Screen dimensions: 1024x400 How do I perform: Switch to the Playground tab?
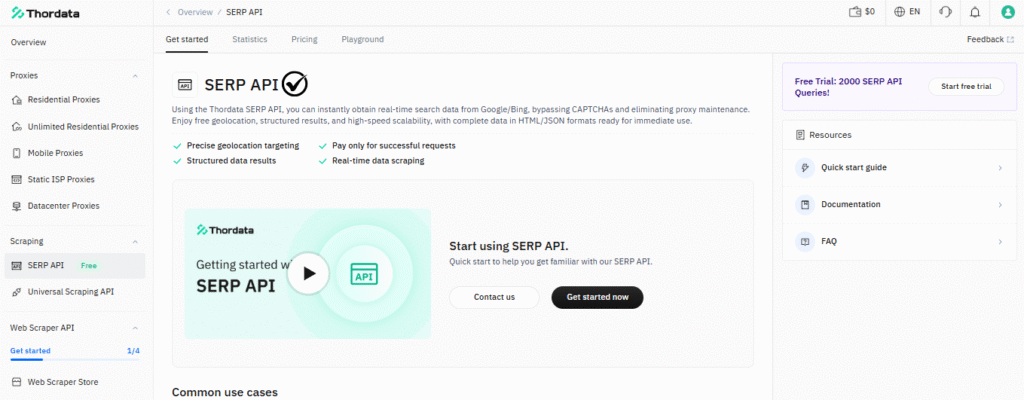click(x=362, y=40)
